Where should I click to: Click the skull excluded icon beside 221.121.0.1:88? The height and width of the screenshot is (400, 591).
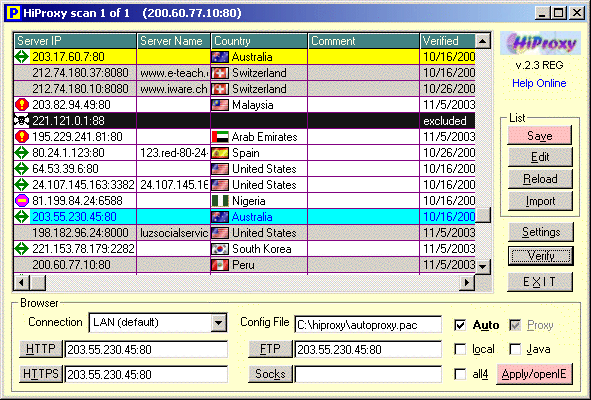click(21, 121)
